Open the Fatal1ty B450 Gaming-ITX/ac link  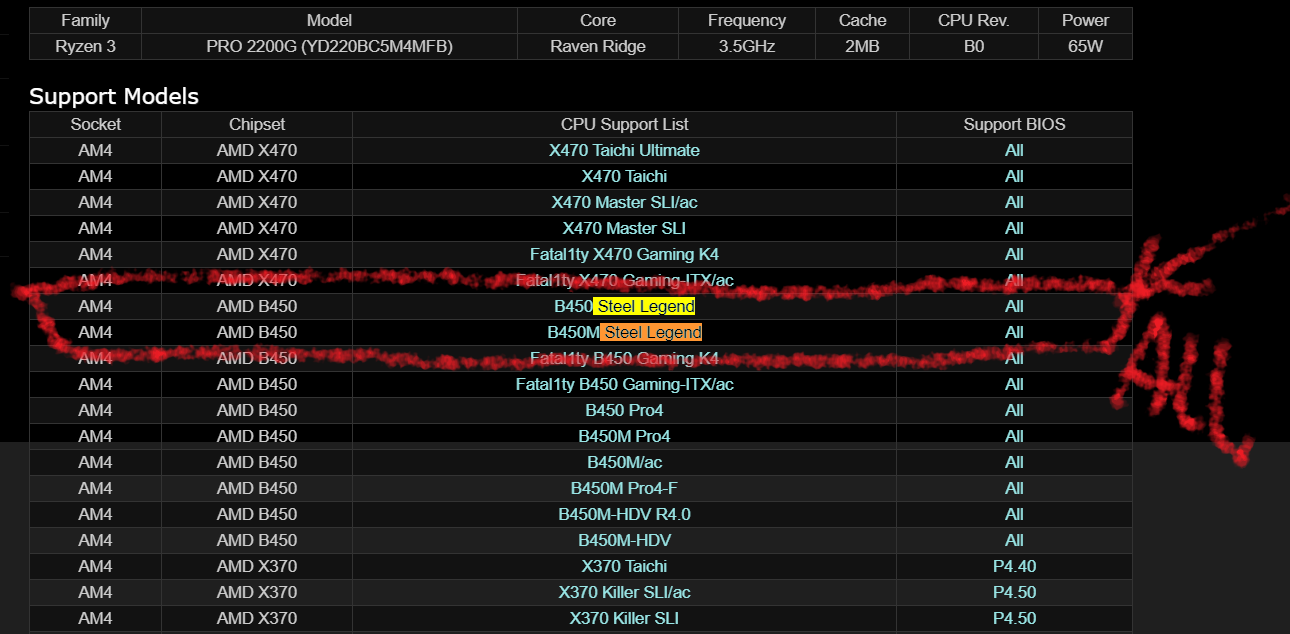[624, 384]
